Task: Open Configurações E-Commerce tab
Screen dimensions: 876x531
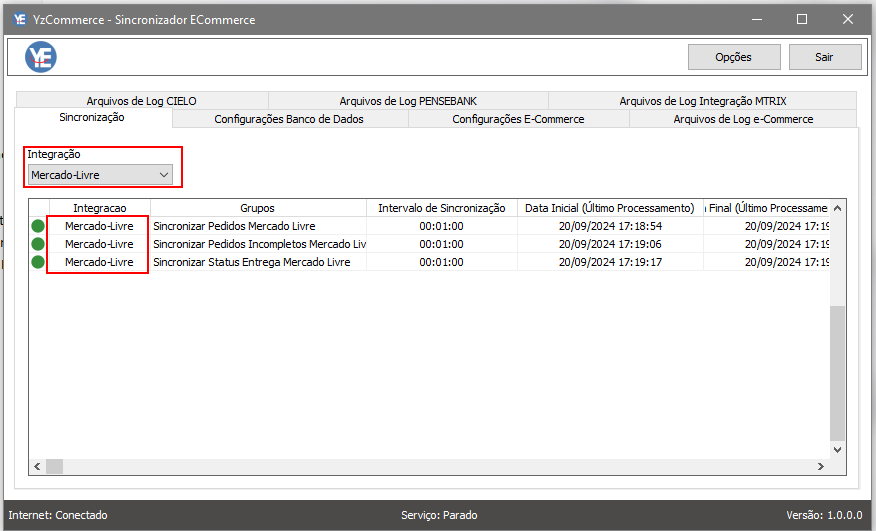Action: pyautogui.click(x=518, y=119)
